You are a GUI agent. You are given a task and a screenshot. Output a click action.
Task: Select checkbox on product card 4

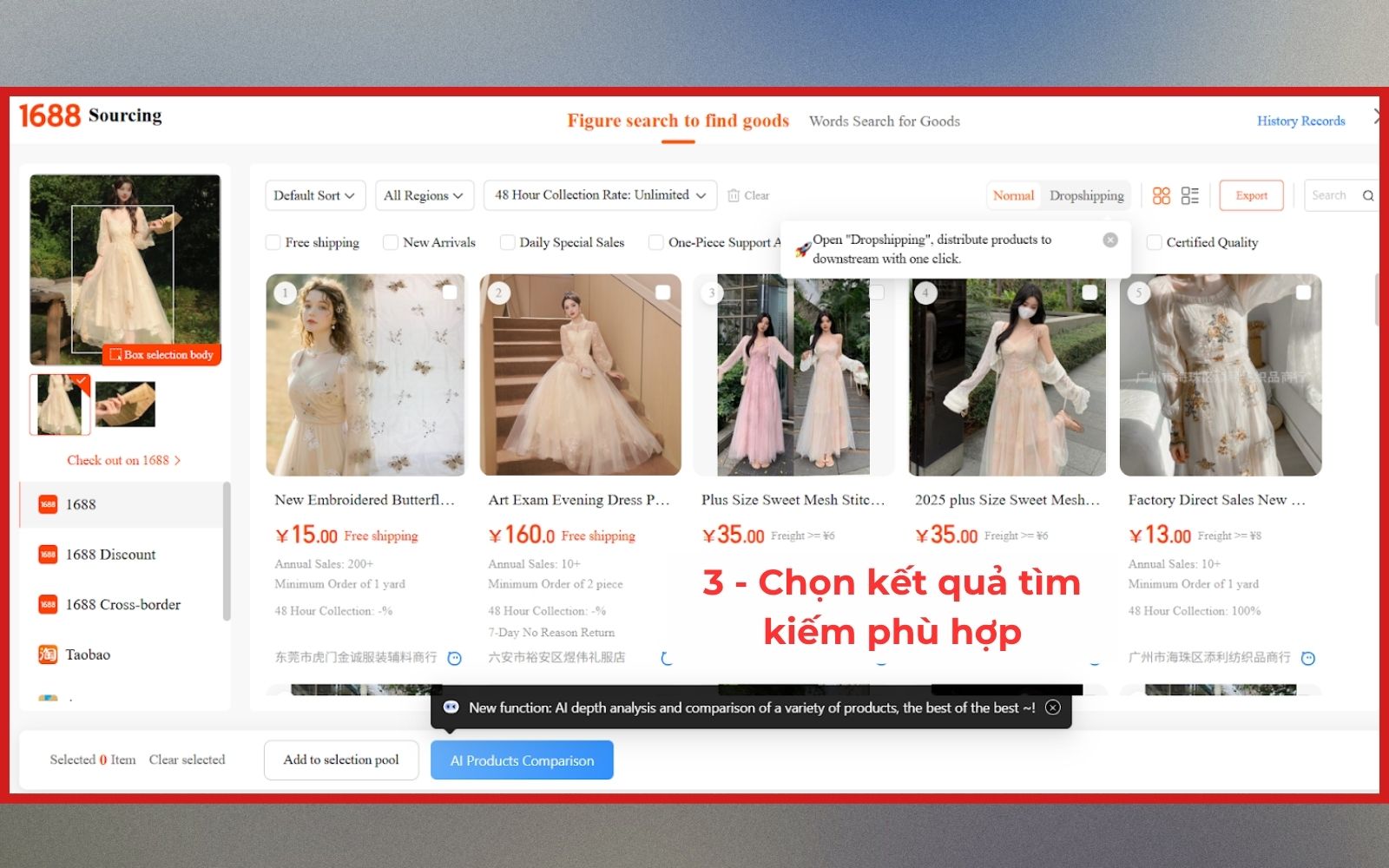click(1089, 293)
